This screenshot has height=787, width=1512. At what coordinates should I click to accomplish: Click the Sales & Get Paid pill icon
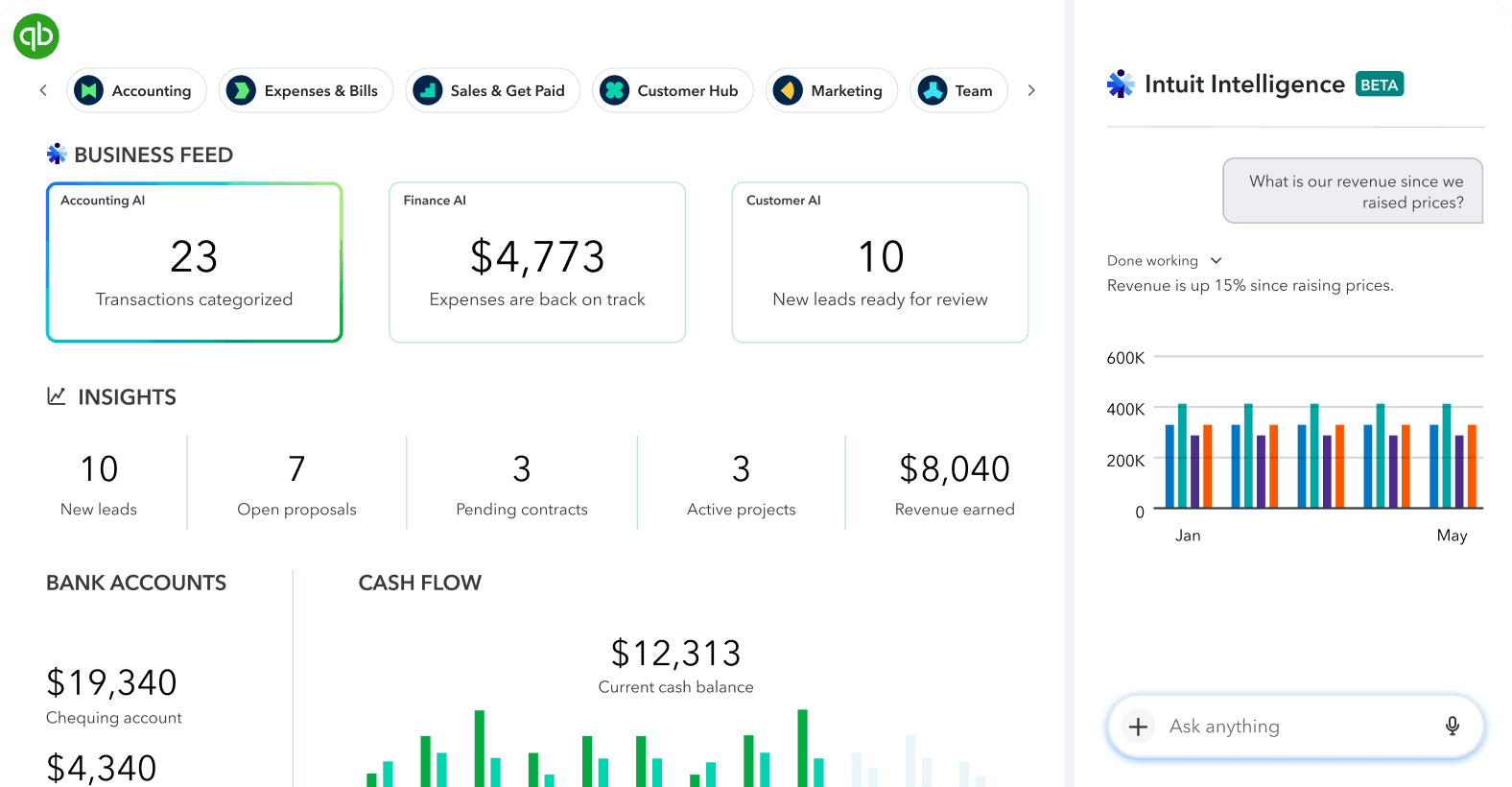428,90
